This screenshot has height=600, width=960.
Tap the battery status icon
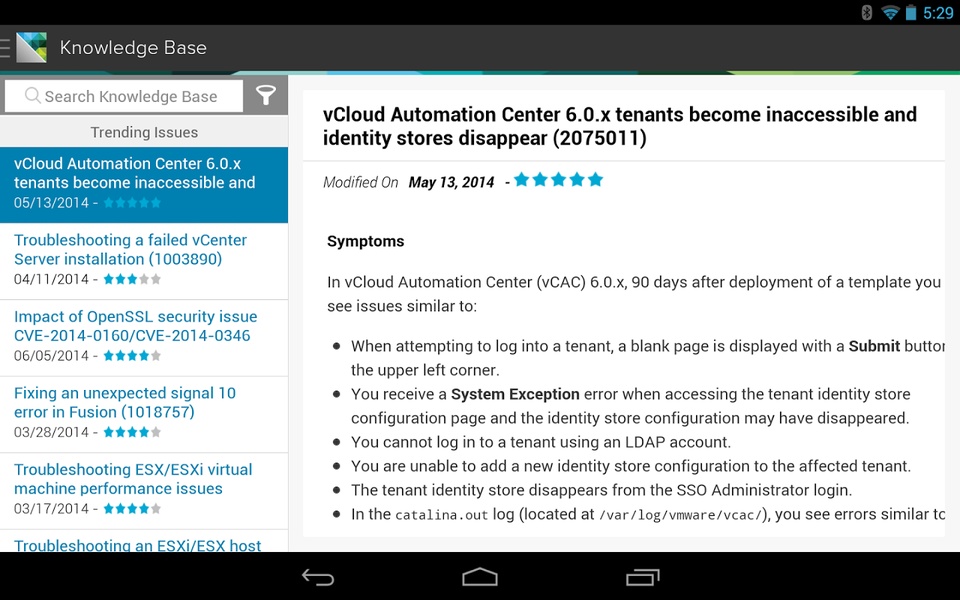pos(911,12)
